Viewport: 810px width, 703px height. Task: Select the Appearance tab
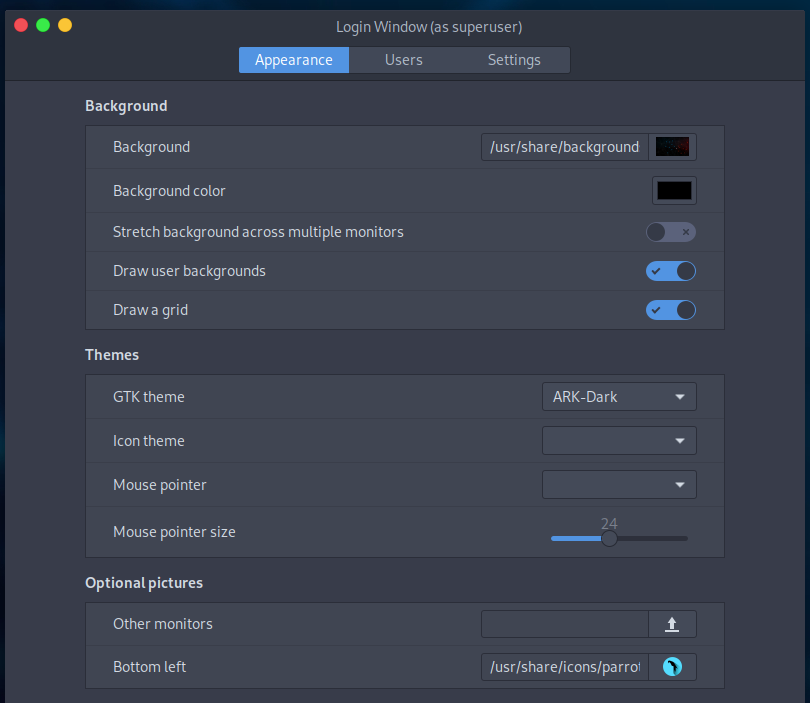click(x=294, y=60)
